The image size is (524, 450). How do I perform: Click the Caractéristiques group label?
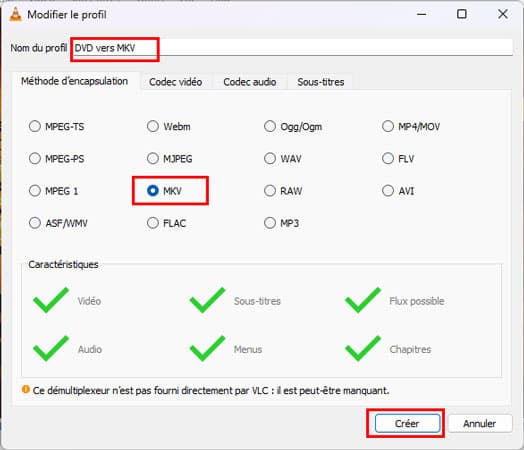[x=63, y=265]
